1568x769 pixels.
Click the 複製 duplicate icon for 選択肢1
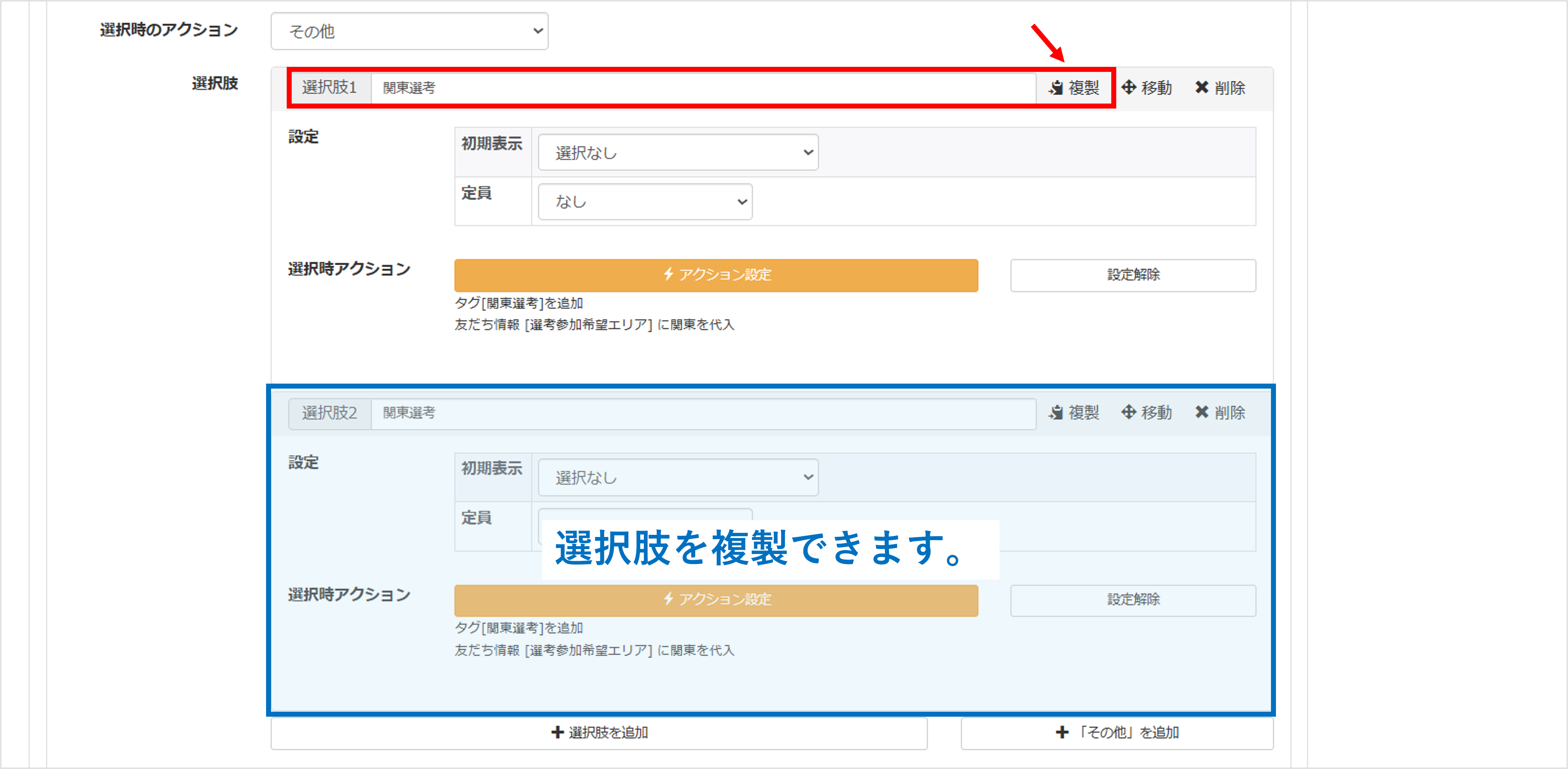pos(1056,88)
